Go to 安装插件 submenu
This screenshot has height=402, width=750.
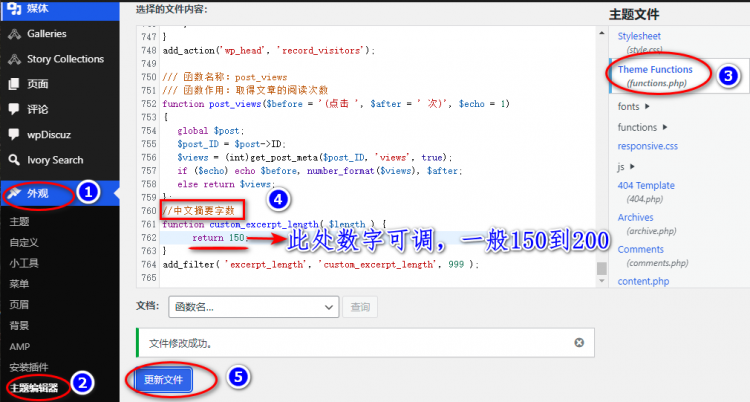29,367
